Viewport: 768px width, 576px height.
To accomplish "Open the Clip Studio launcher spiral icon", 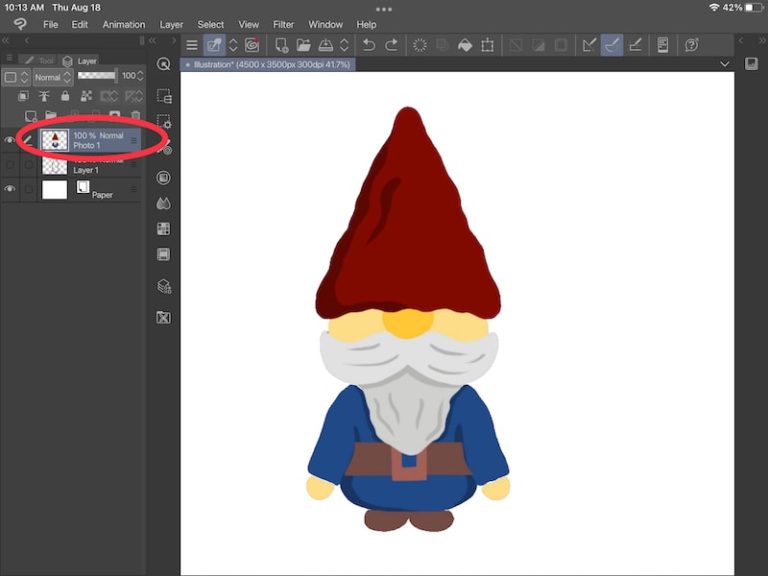I will point(252,45).
